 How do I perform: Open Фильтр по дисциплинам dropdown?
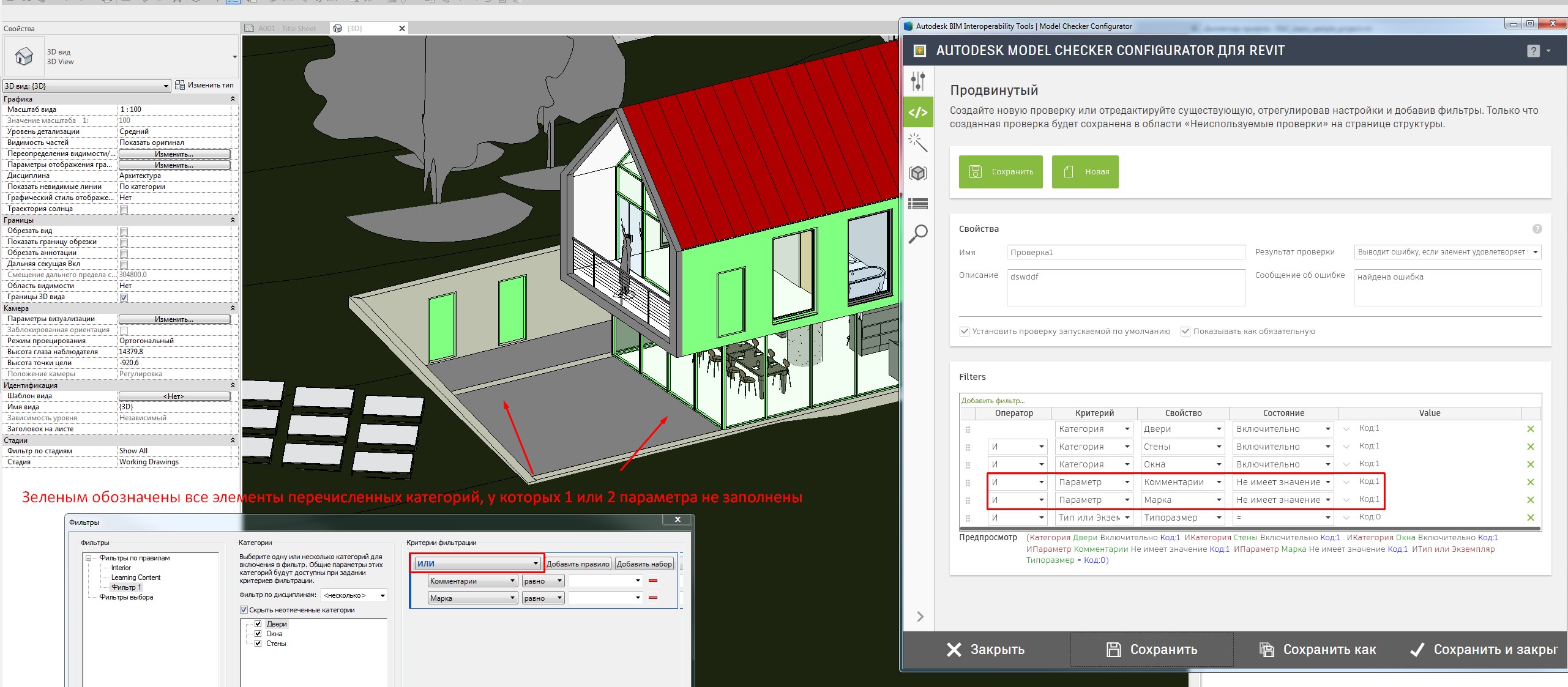click(354, 595)
